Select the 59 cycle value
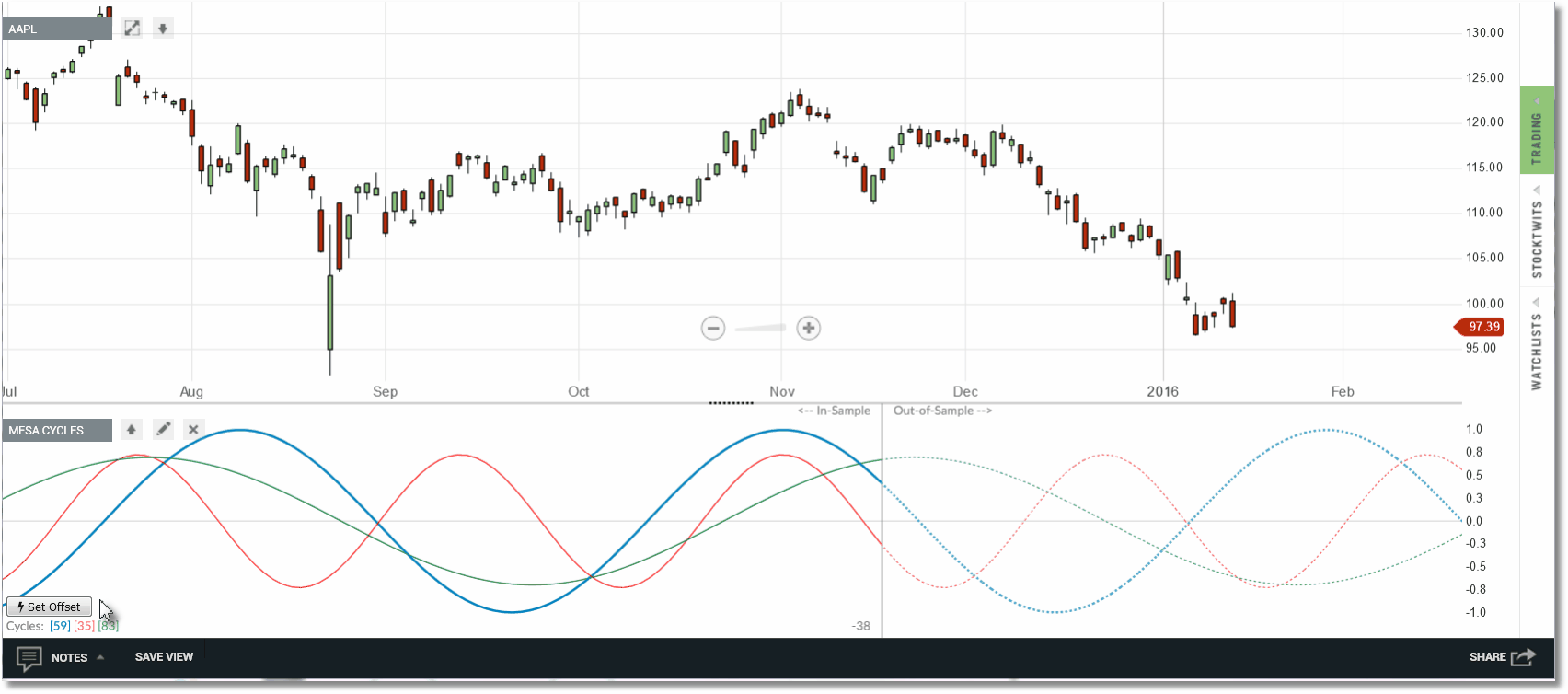The width and height of the screenshot is (1568, 694). pos(60,626)
